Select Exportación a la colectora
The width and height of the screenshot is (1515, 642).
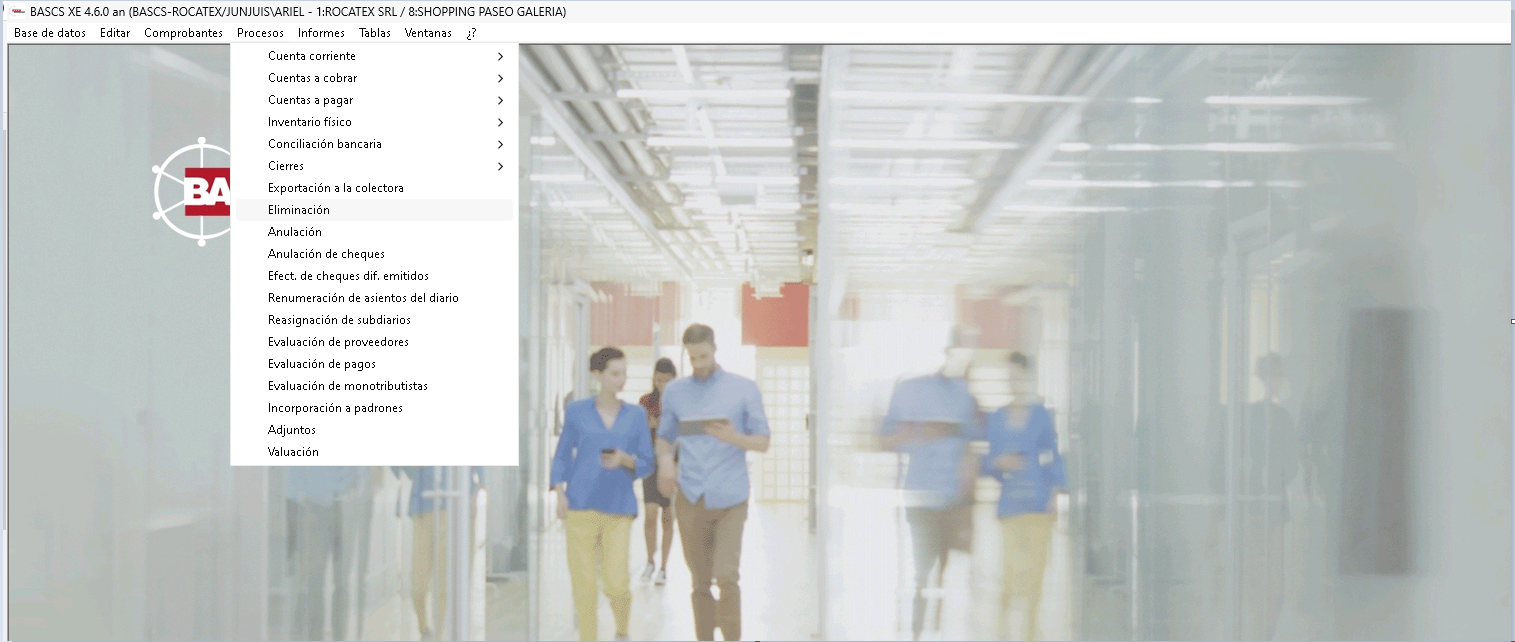335,188
